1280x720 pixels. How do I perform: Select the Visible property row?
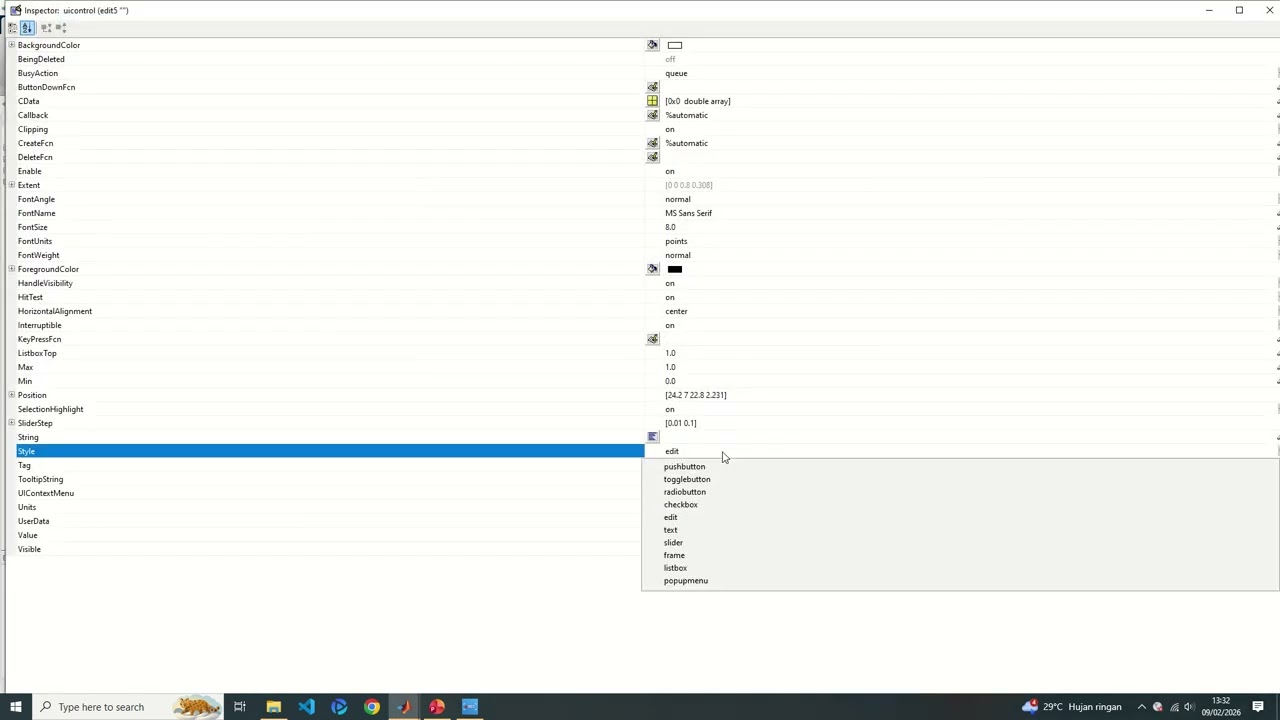click(x=330, y=549)
